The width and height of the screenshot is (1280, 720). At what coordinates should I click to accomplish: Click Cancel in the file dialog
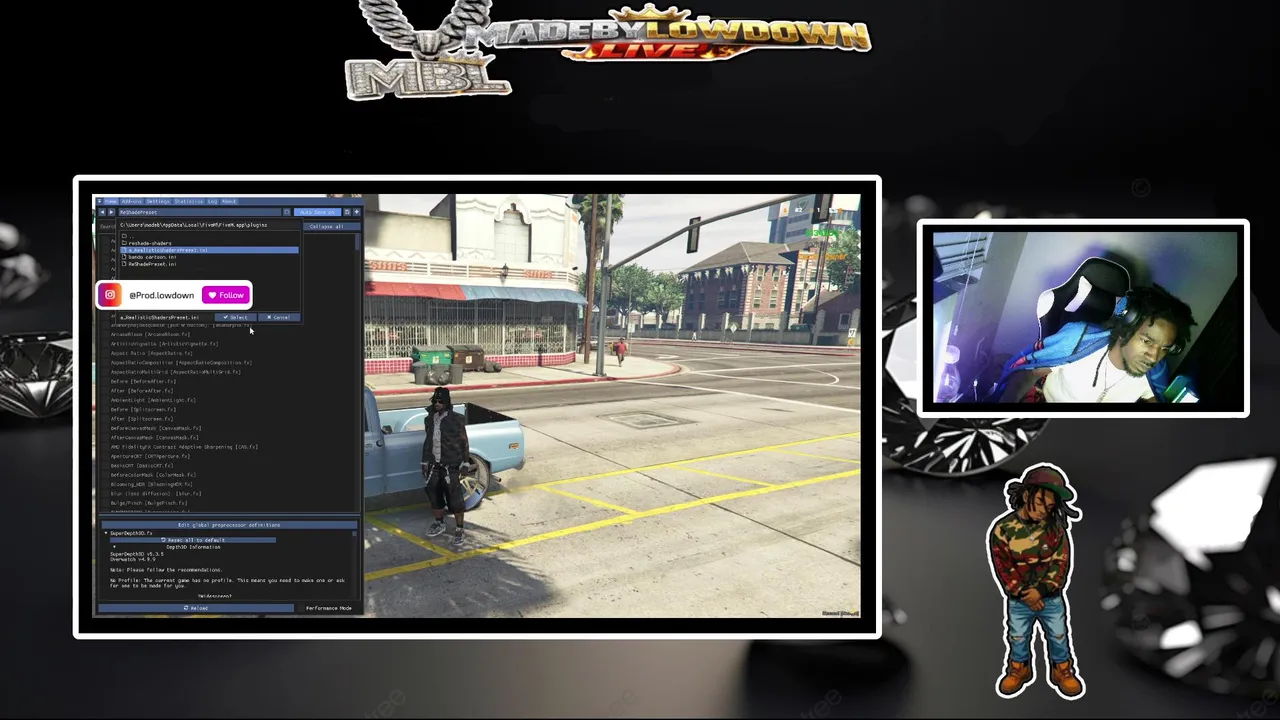click(x=279, y=317)
